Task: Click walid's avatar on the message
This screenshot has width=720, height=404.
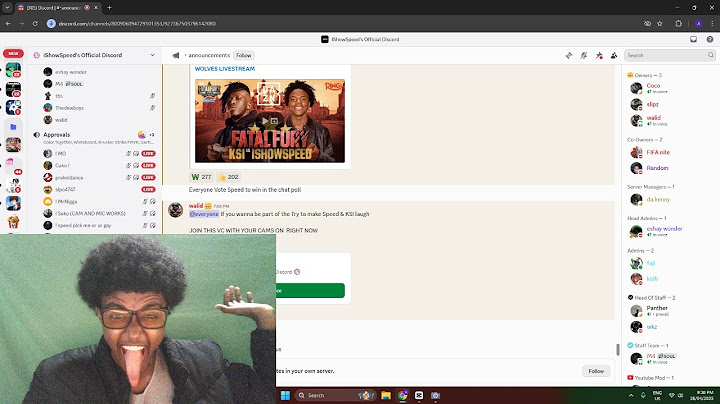Action: tap(175, 210)
